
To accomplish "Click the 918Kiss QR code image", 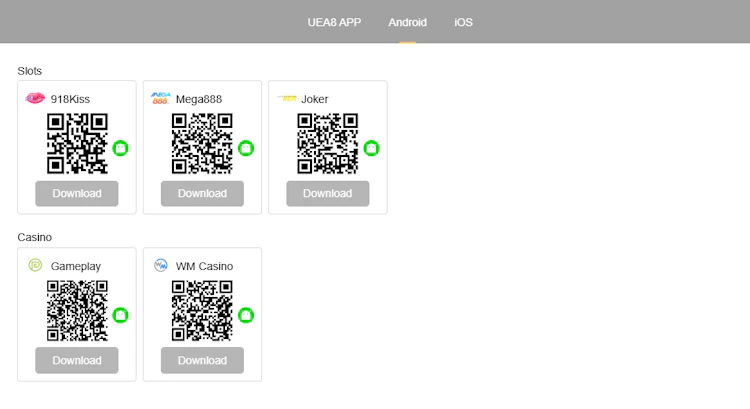I will click(x=77, y=144).
